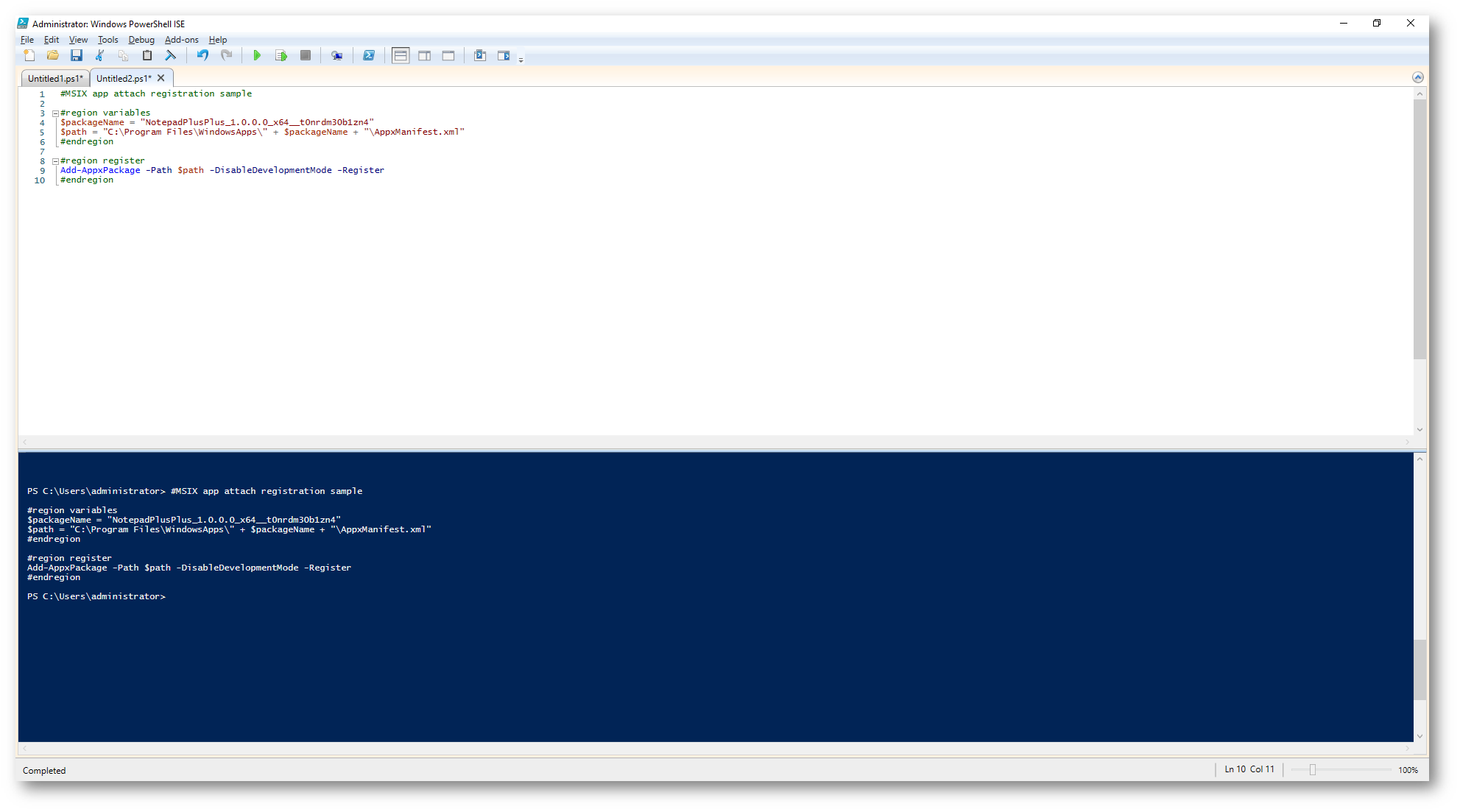Open the Debug menu
This screenshot has width=1460, height=812.
pos(141,40)
